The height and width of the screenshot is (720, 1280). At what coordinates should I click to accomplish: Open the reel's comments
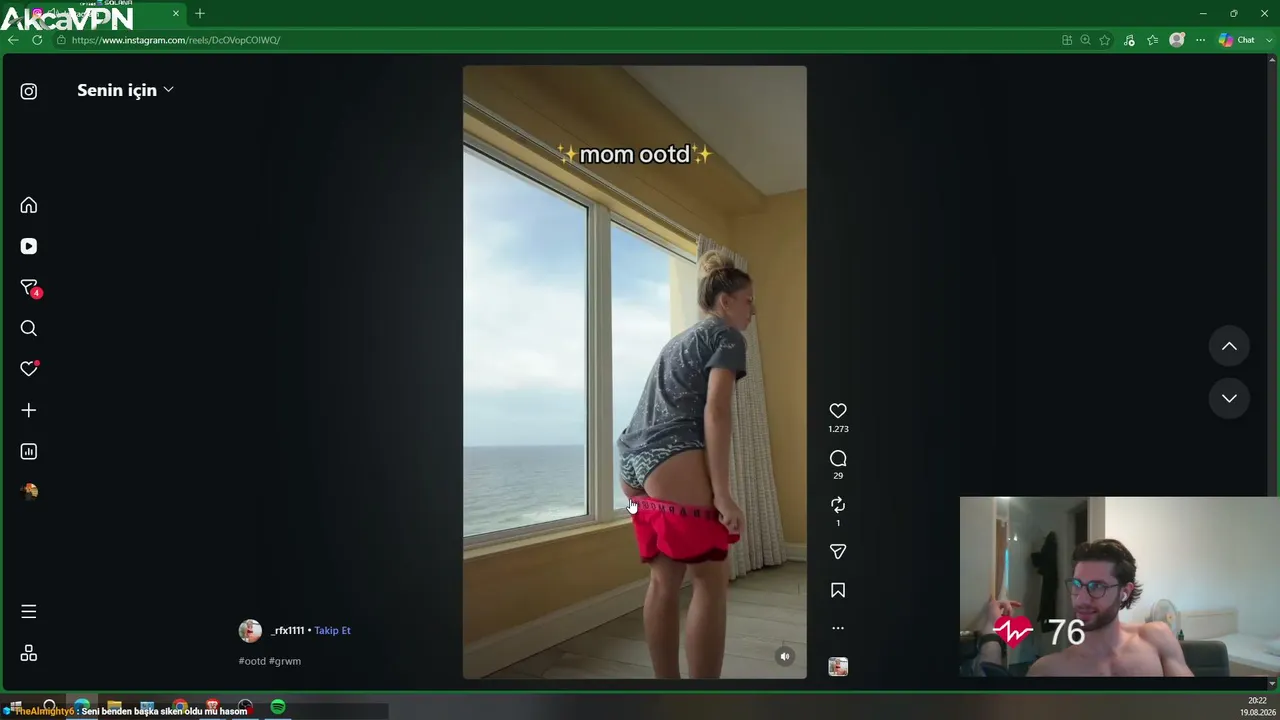coord(838,458)
